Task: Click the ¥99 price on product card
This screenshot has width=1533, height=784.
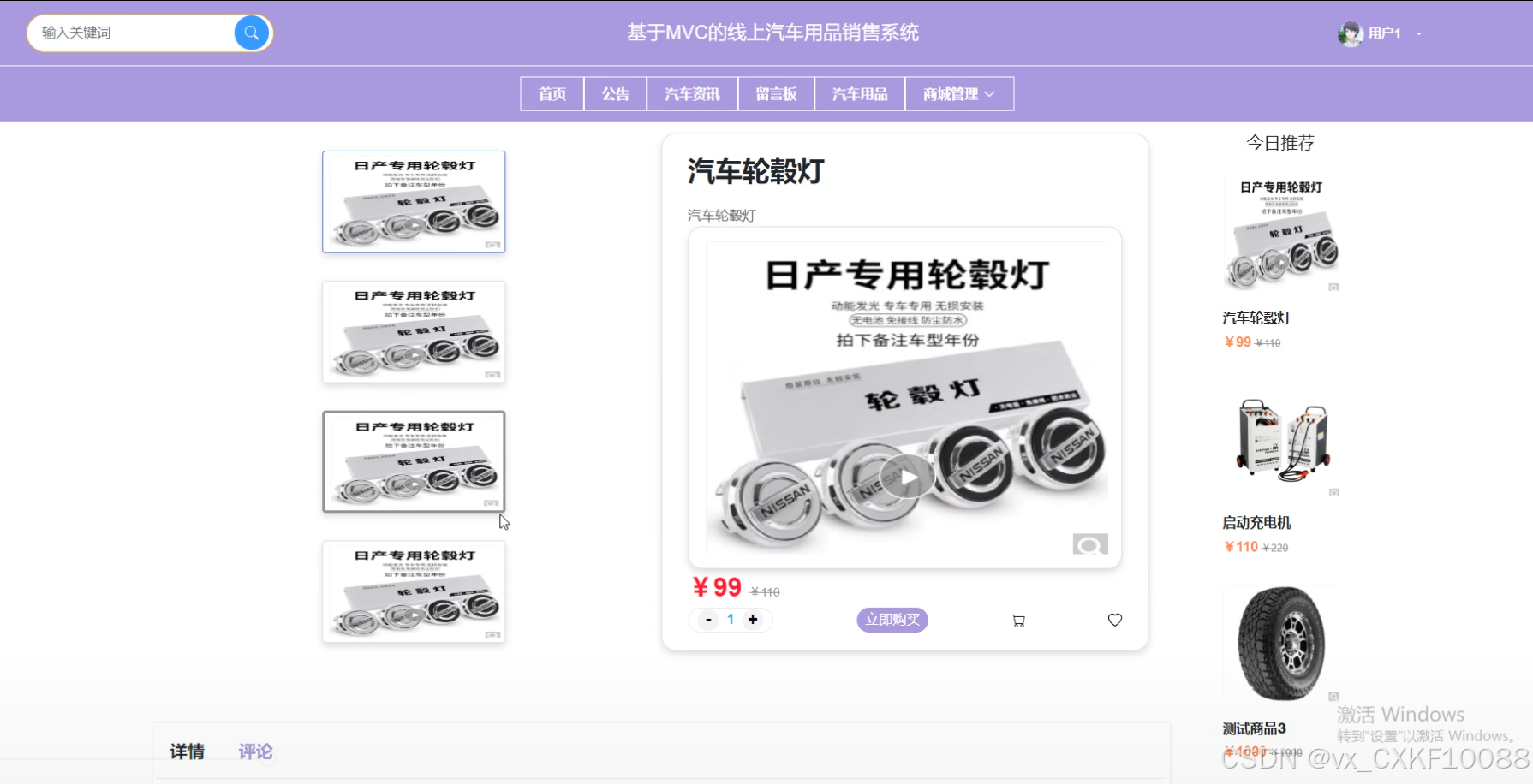Action: [x=717, y=587]
